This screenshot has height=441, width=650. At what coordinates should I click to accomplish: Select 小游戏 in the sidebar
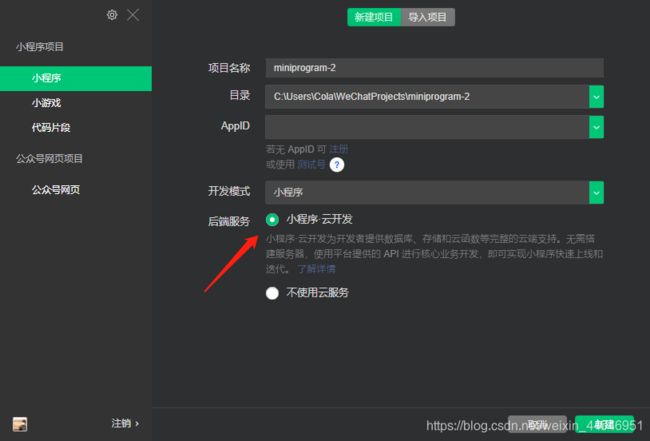[x=46, y=103]
